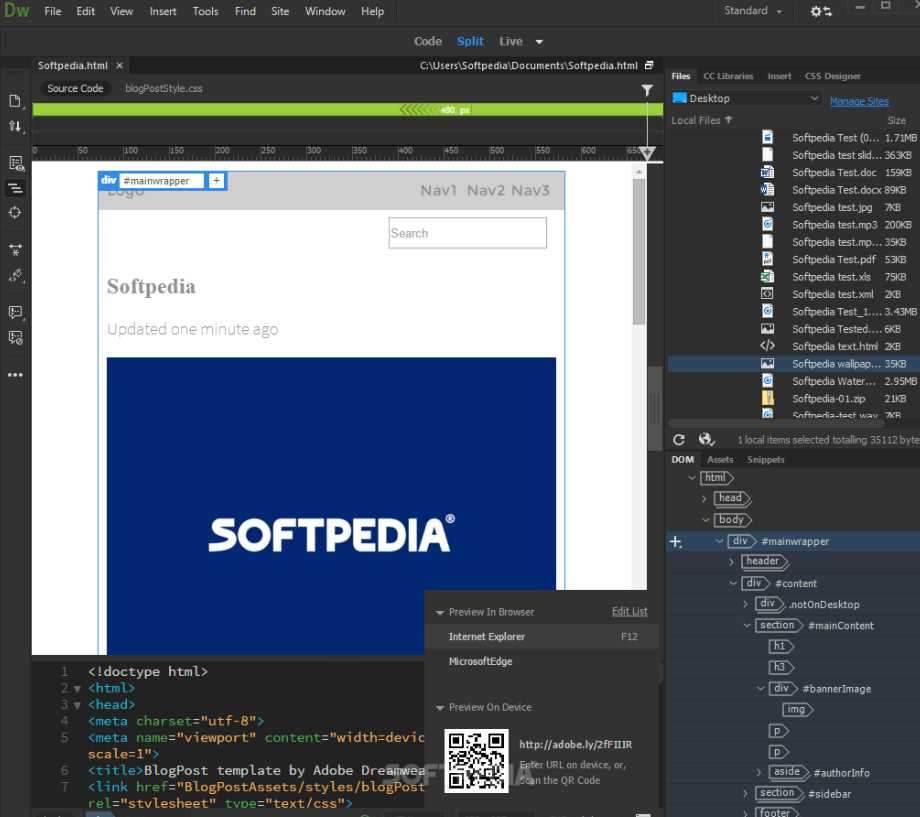Screen dimensions: 920x817
Task: Switch to the CSS Designer tab
Action: pos(832,76)
